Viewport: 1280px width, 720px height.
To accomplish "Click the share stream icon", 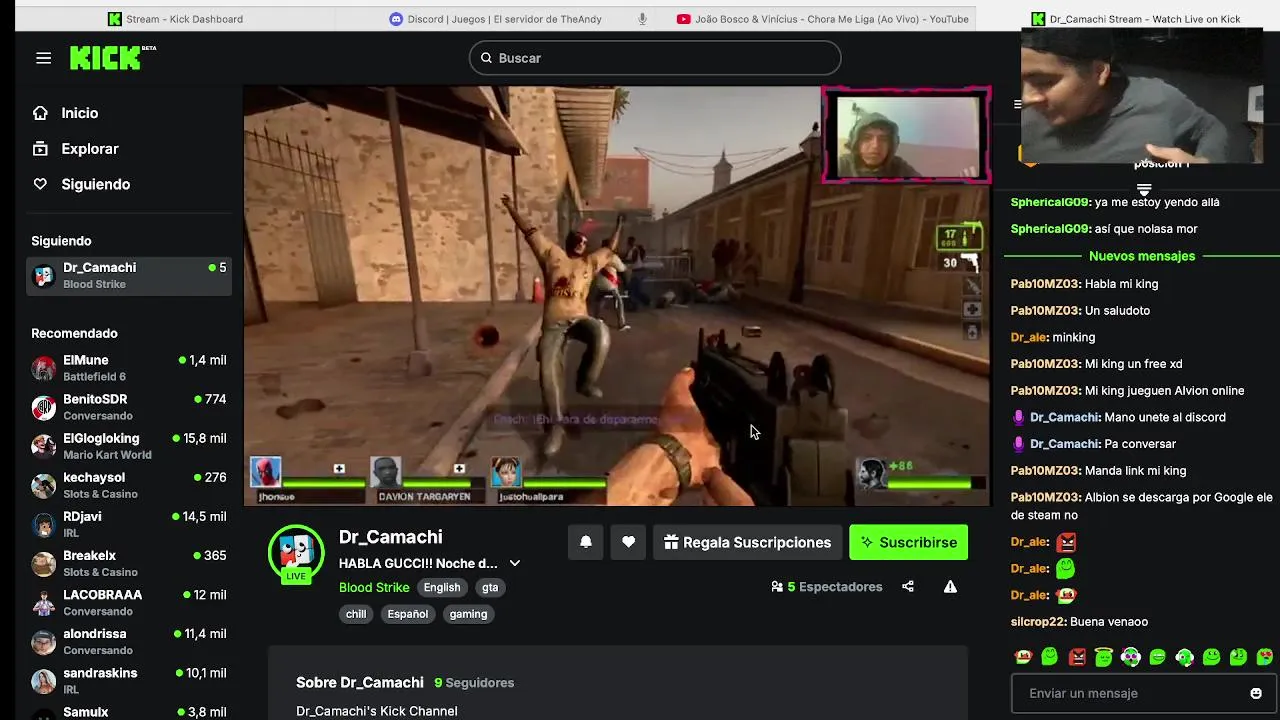I will [x=908, y=587].
